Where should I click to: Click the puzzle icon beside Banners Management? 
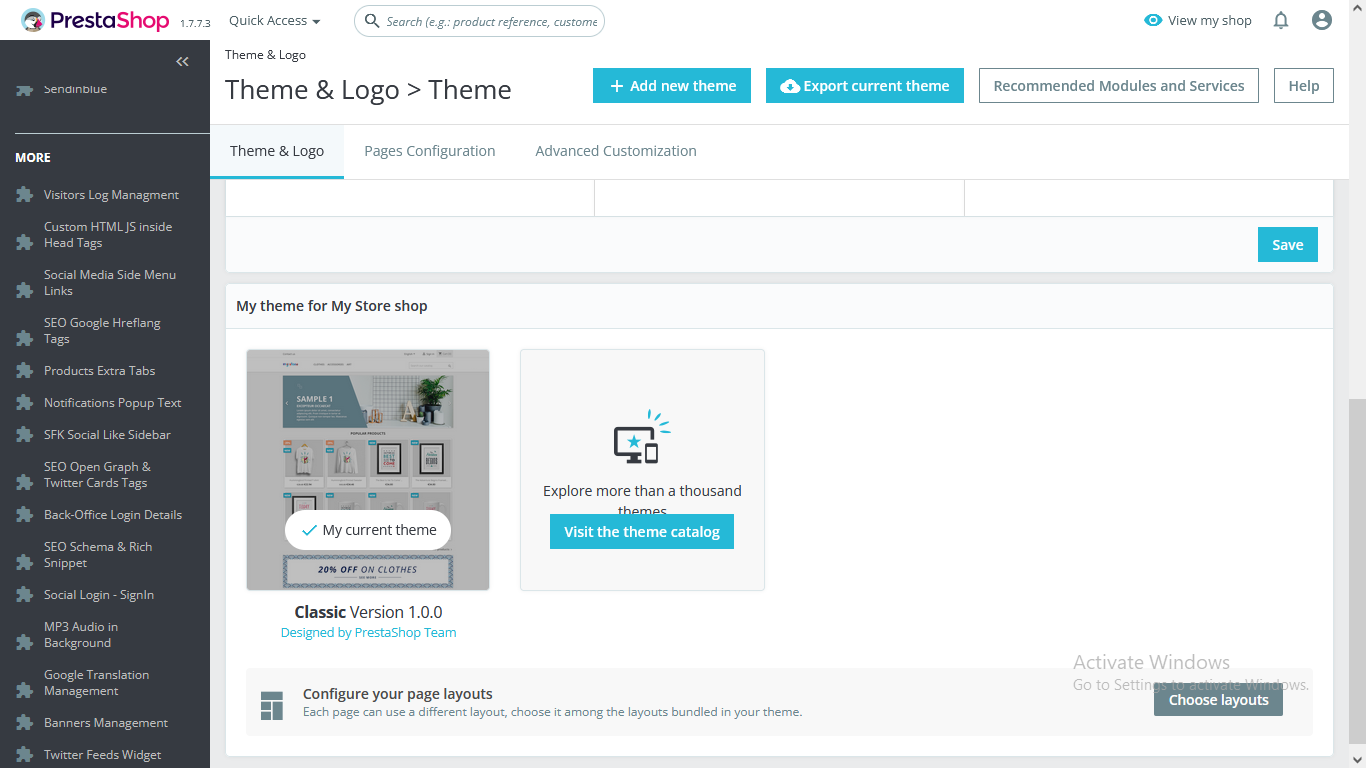(x=25, y=723)
